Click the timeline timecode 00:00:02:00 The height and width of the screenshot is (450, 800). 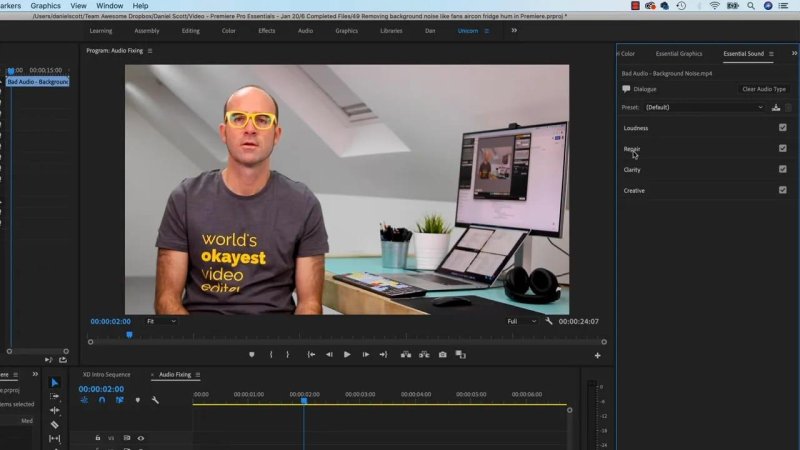(101, 389)
